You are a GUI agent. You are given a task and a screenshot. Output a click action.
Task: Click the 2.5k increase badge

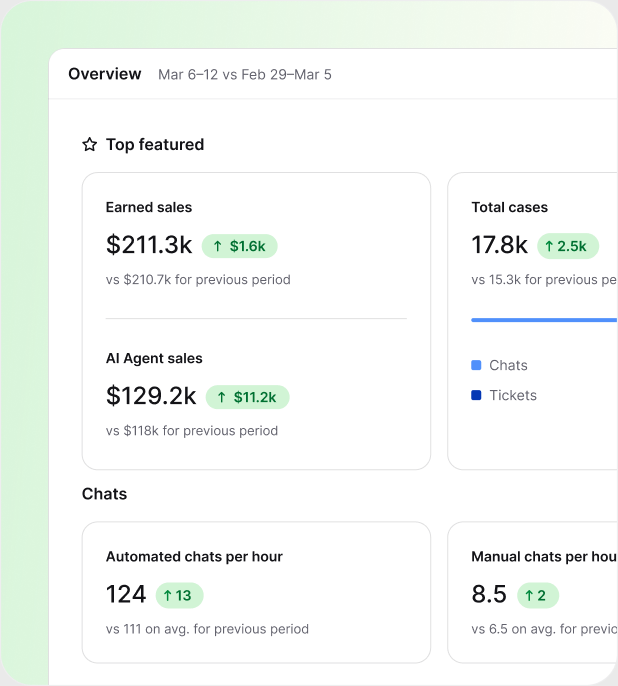pos(568,246)
